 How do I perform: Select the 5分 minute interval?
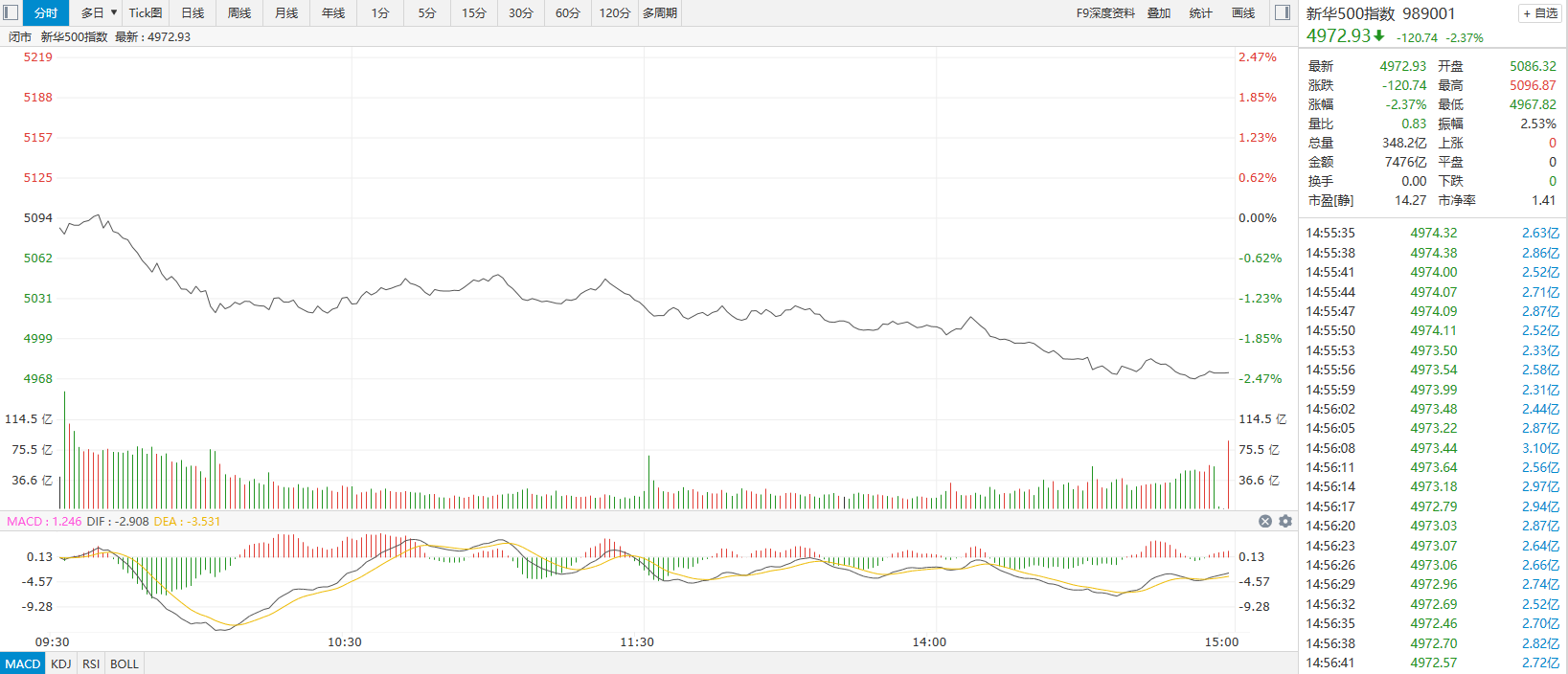(427, 12)
